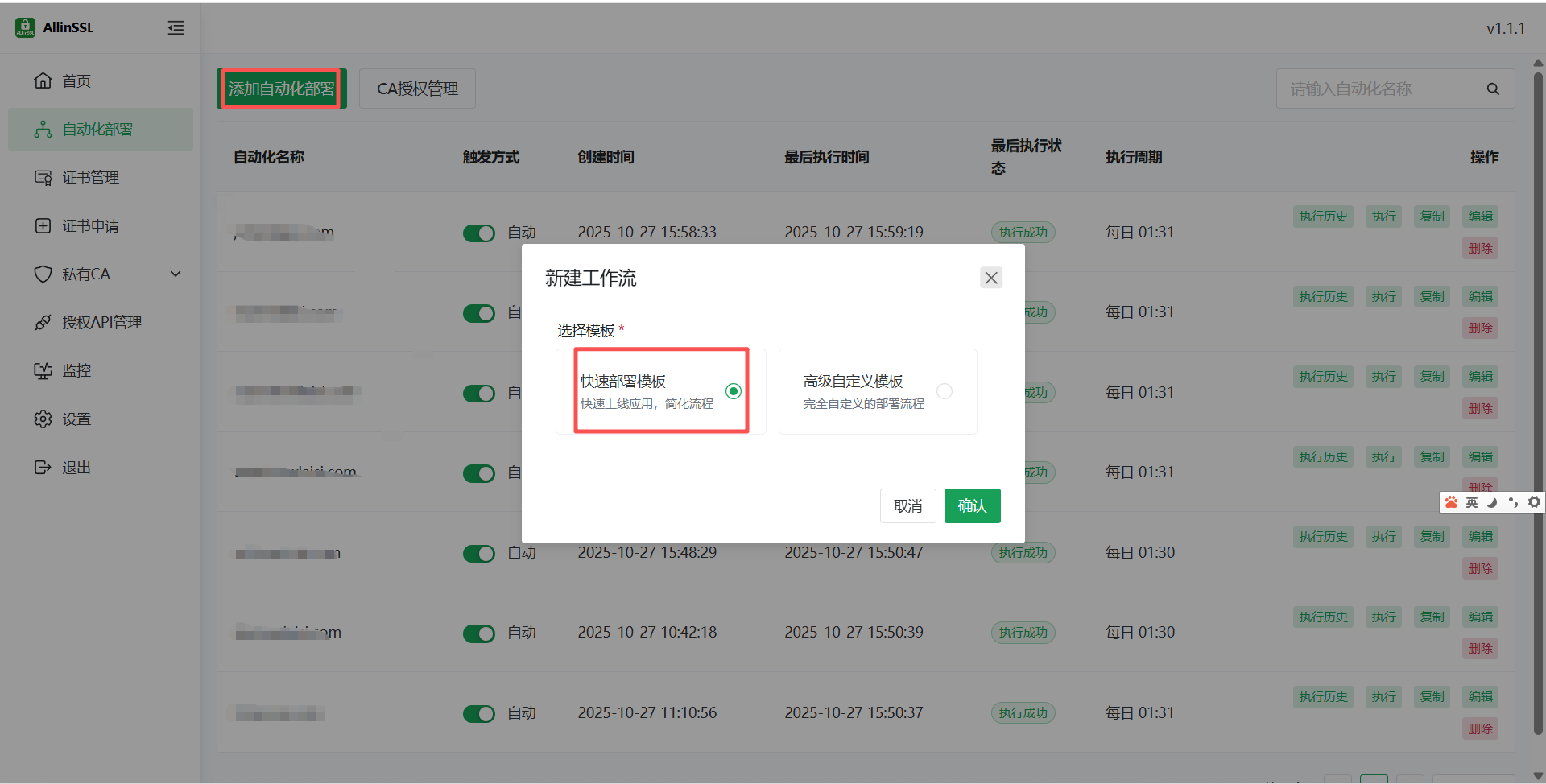Viewport: 1546px width, 784px height.
Task: Close the 新建工作流 dialog
Action: pyautogui.click(x=990, y=278)
